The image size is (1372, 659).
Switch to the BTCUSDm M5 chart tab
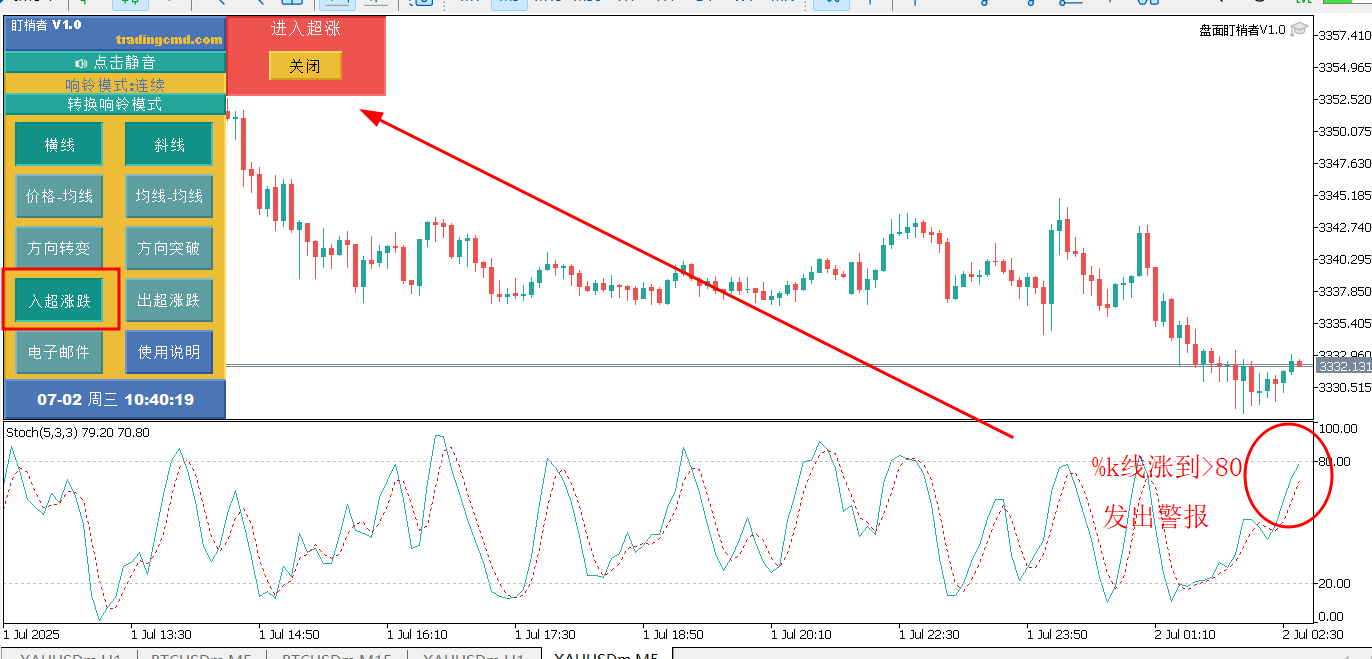[x=201, y=656]
